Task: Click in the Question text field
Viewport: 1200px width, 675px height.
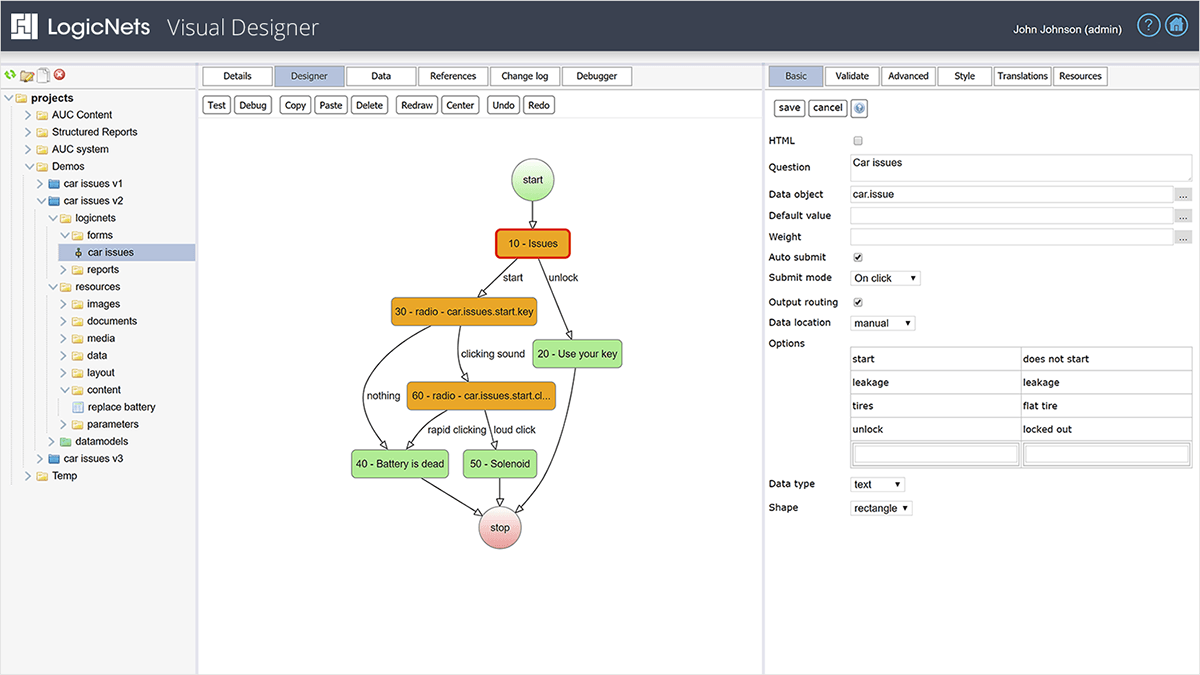Action: coord(1021,168)
